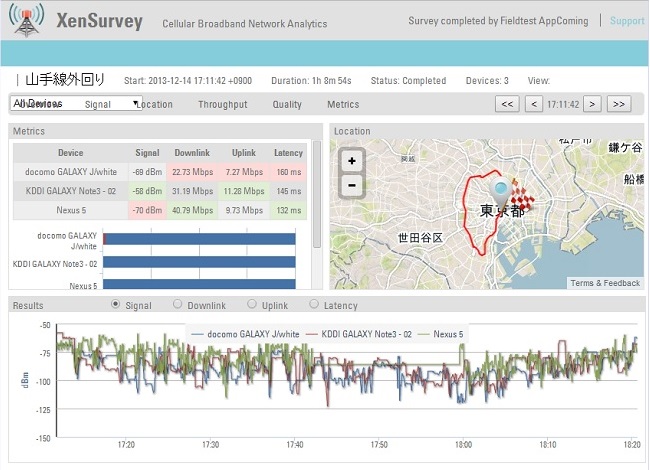Click the blue location pin on map
Screen dimensions: 650x470
(x=500, y=194)
